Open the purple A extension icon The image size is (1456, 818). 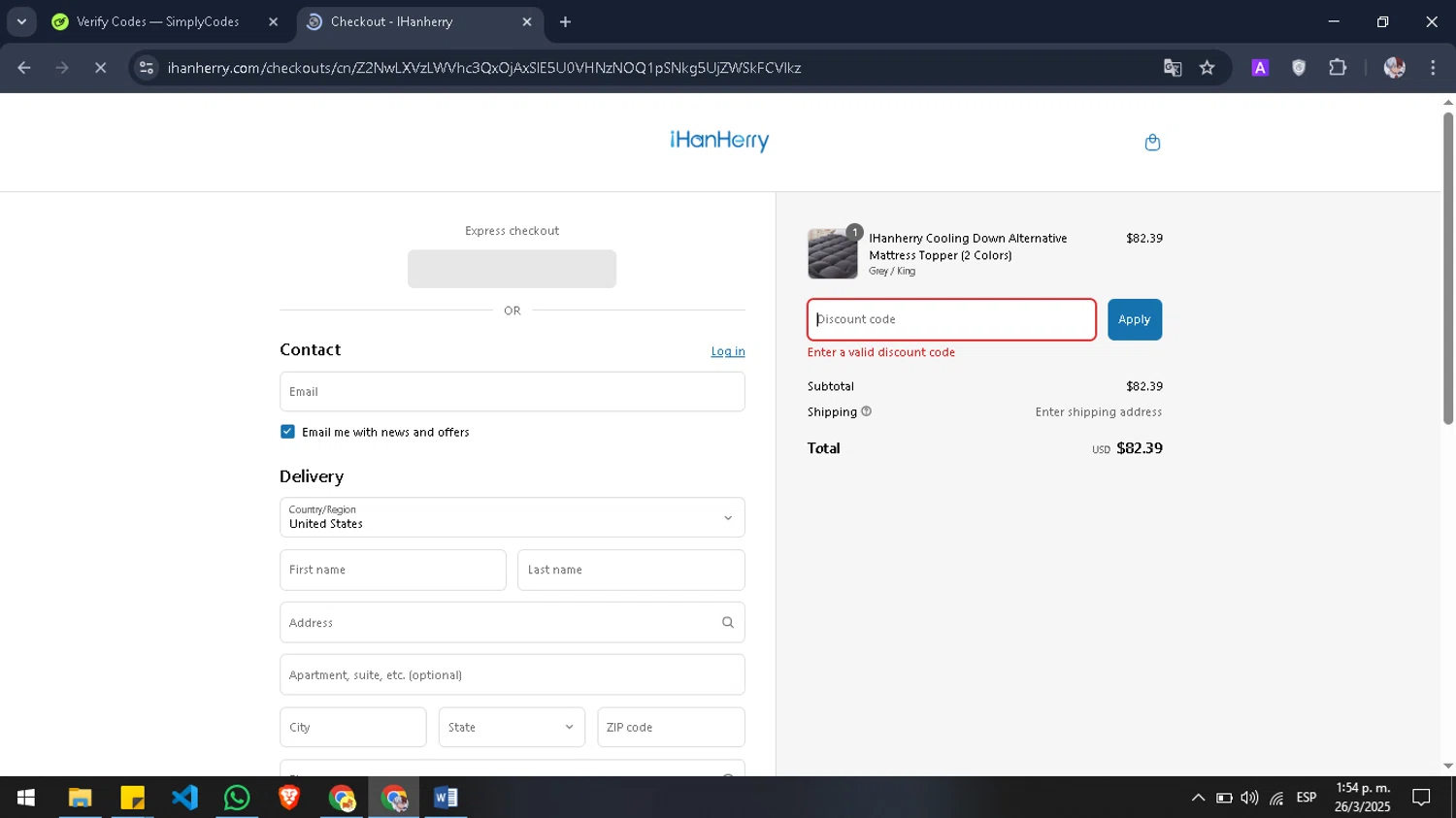[x=1260, y=68]
